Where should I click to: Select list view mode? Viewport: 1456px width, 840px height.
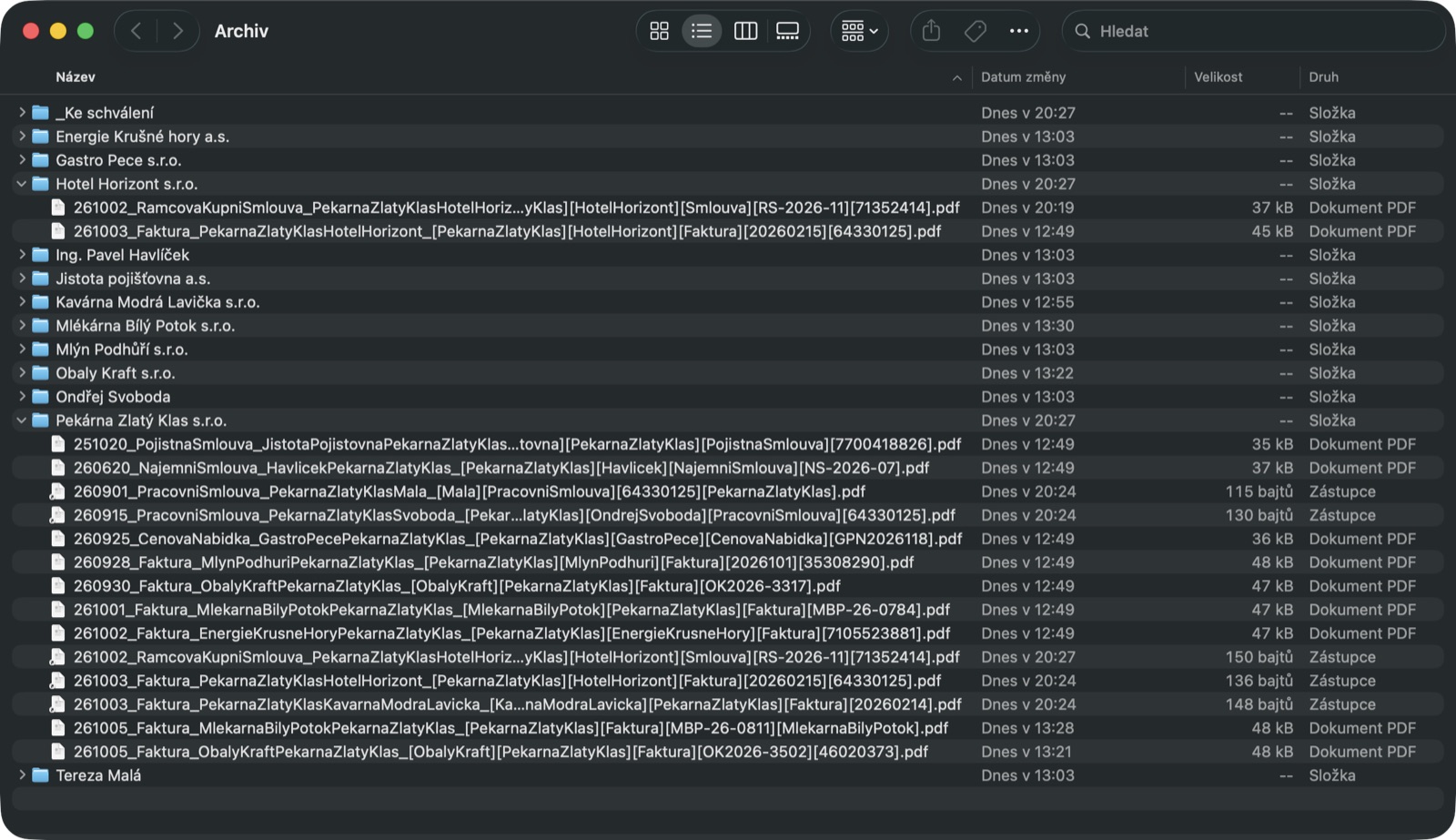point(702,31)
